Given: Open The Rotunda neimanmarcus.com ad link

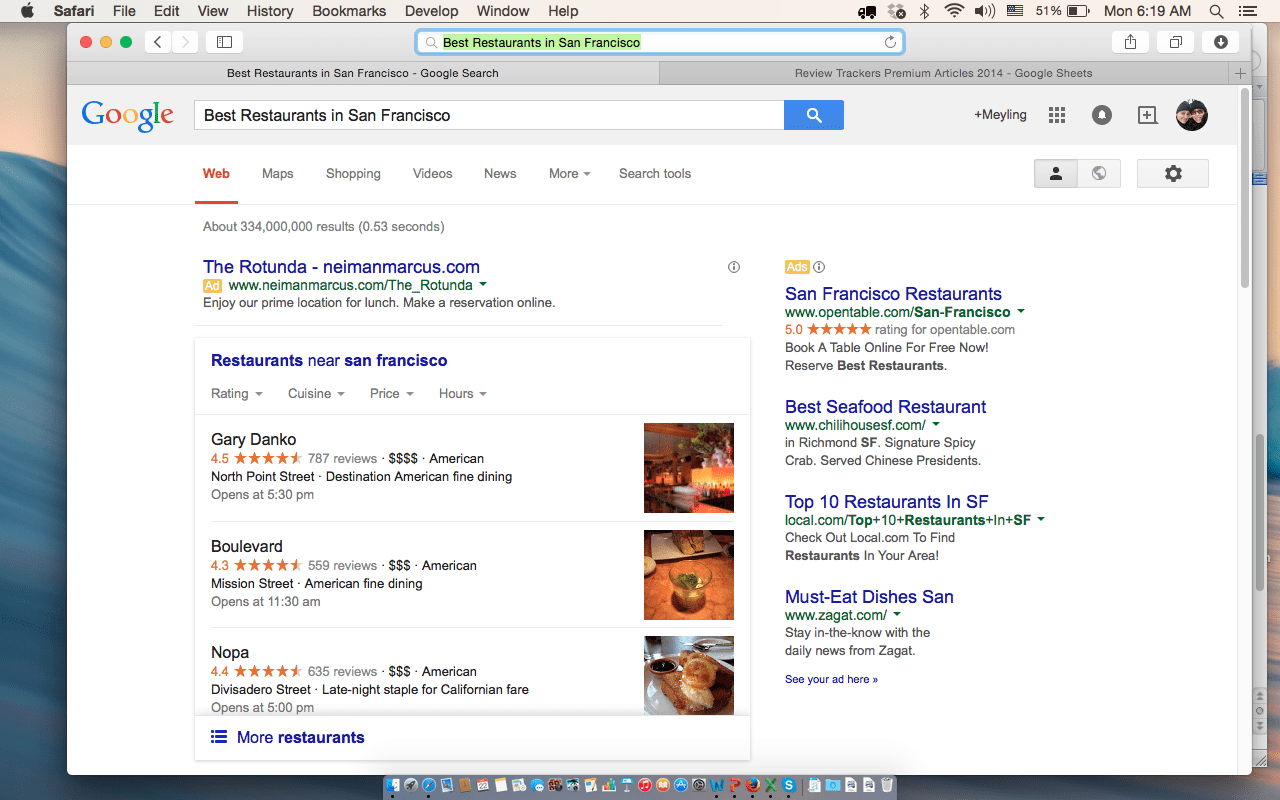Looking at the screenshot, I should coord(341,267).
